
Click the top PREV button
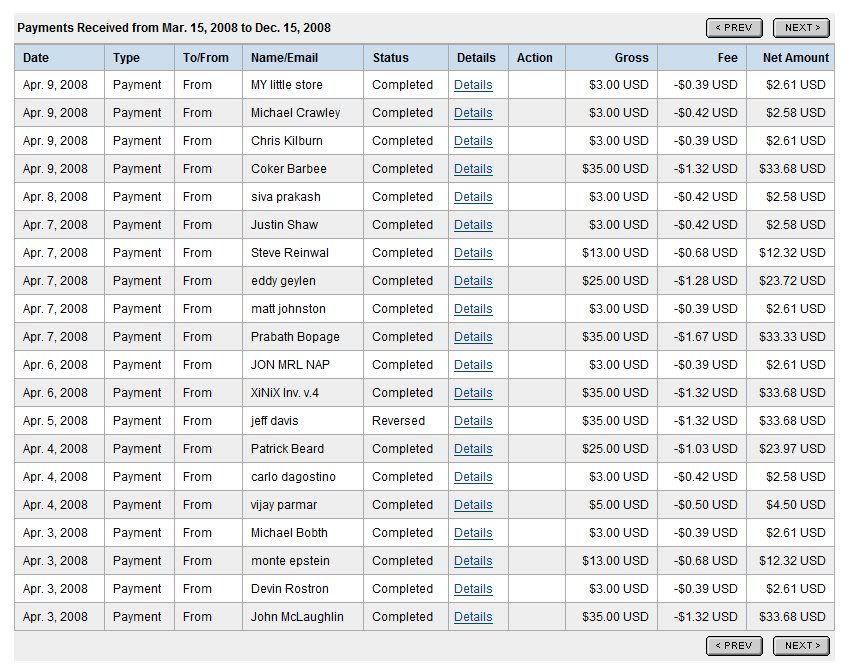click(x=734, y=28)
